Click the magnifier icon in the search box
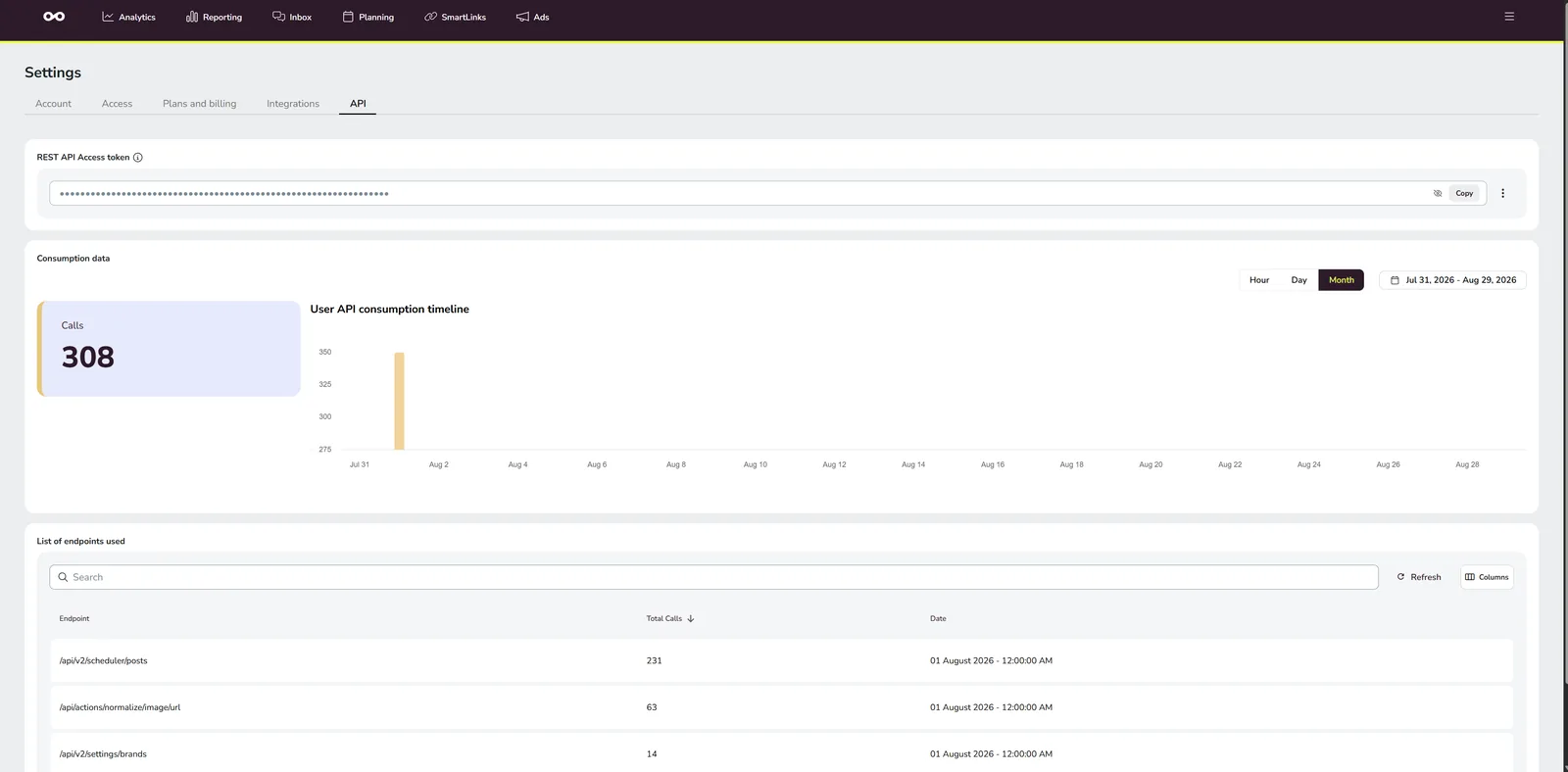Screen dimensions: 1568x772 point(63,577)
